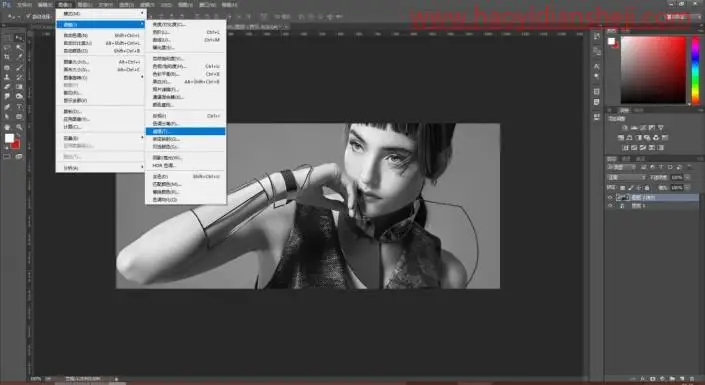Open the Filter menu in menu bar
Screen dimensions: 705x385
(147, 4)
